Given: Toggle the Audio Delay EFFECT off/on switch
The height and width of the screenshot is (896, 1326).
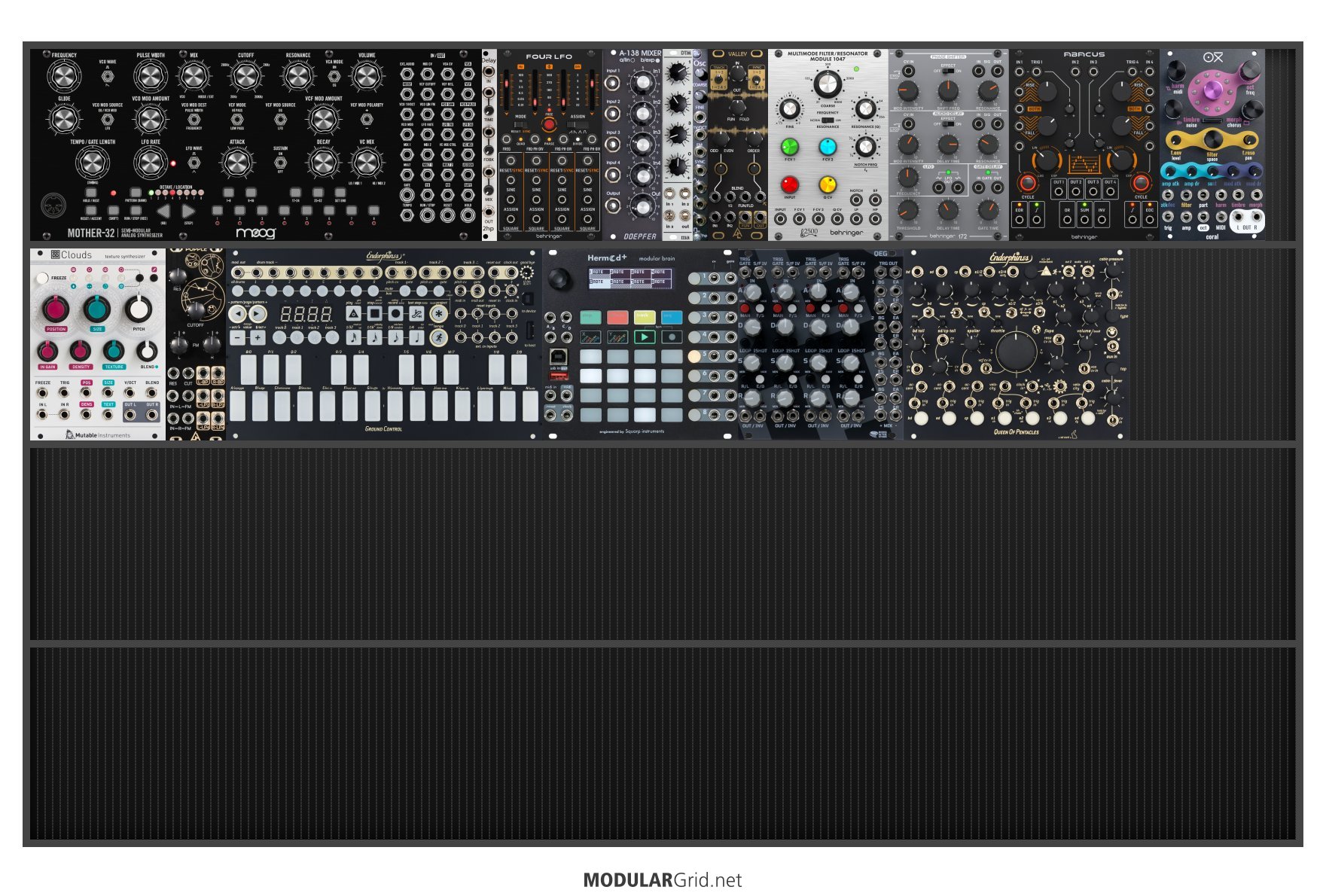Looking at the screenshot, I should pos(948,123).
